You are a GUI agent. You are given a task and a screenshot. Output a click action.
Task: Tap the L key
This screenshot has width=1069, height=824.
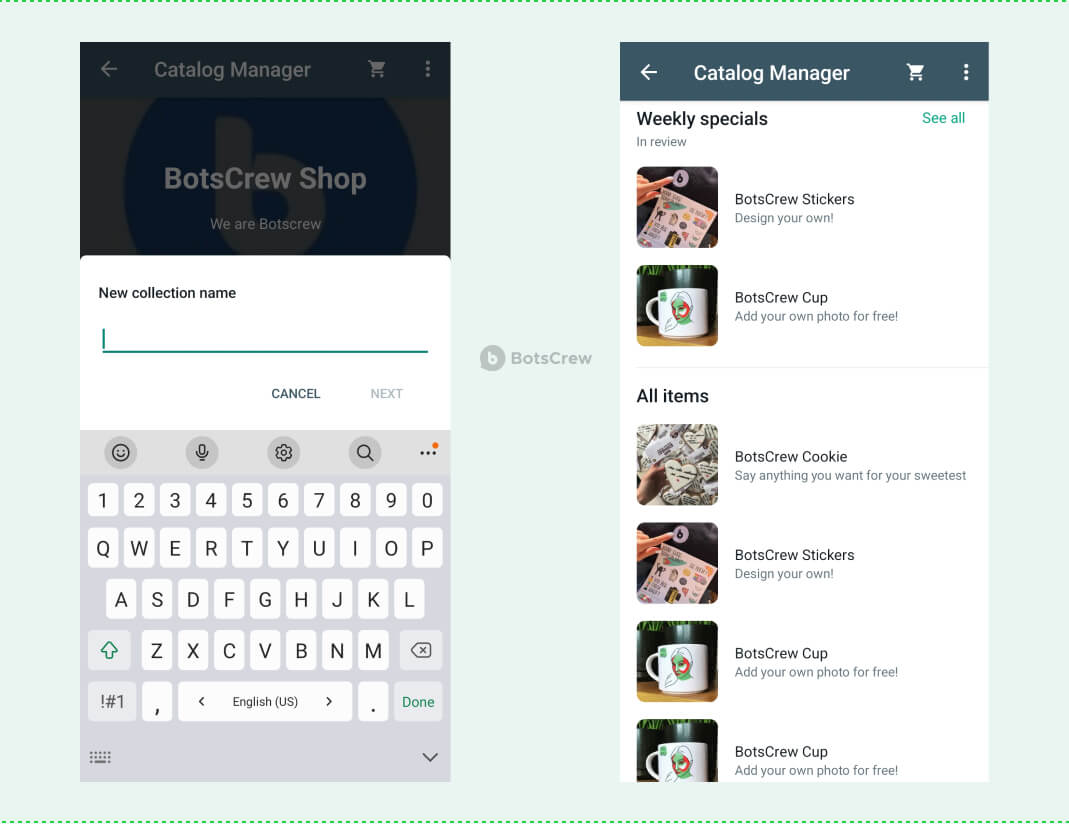click(409, 600)
